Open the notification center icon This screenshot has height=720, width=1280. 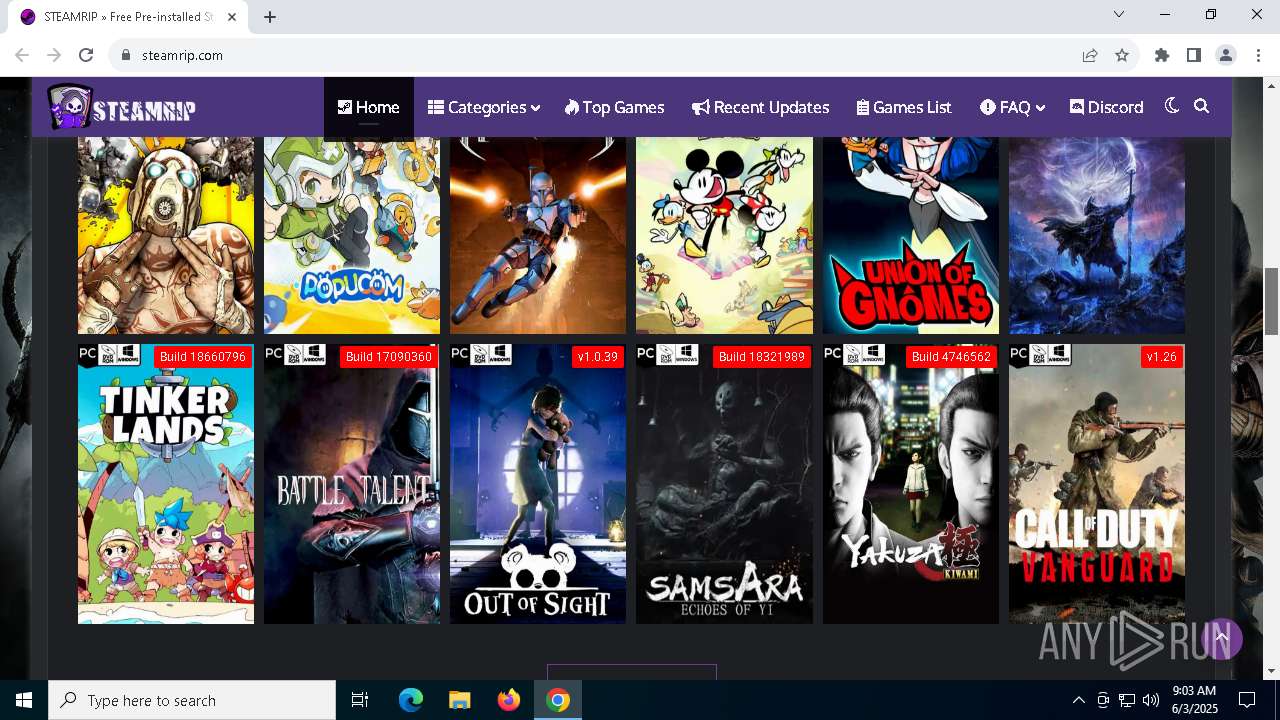point(1247,700)
